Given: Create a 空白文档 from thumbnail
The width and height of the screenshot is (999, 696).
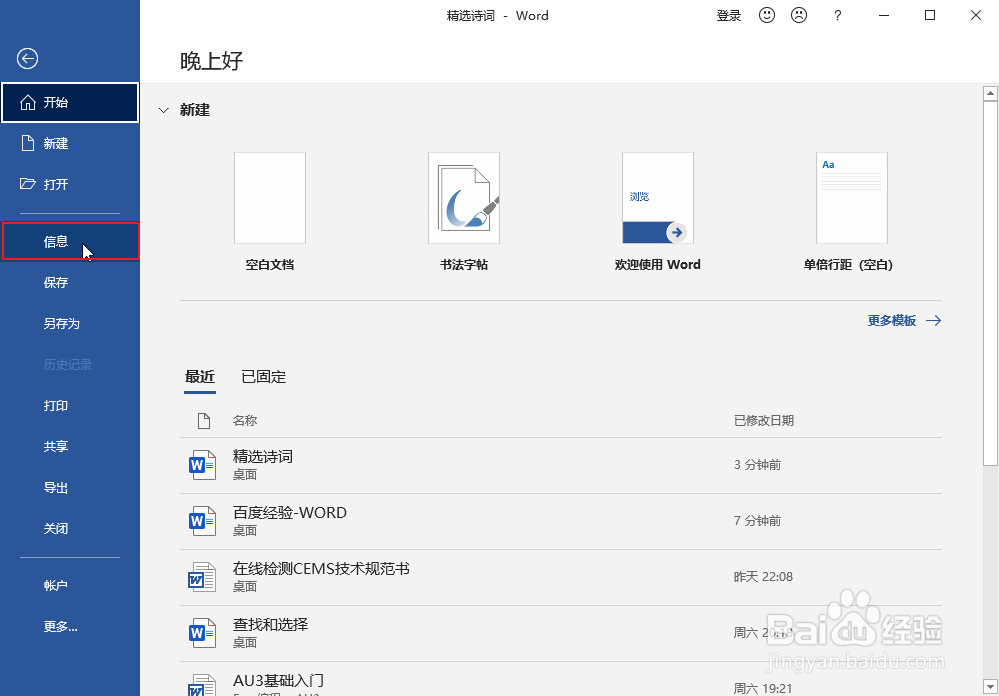Looking at the screenshot, I should [x=270, y=198].
